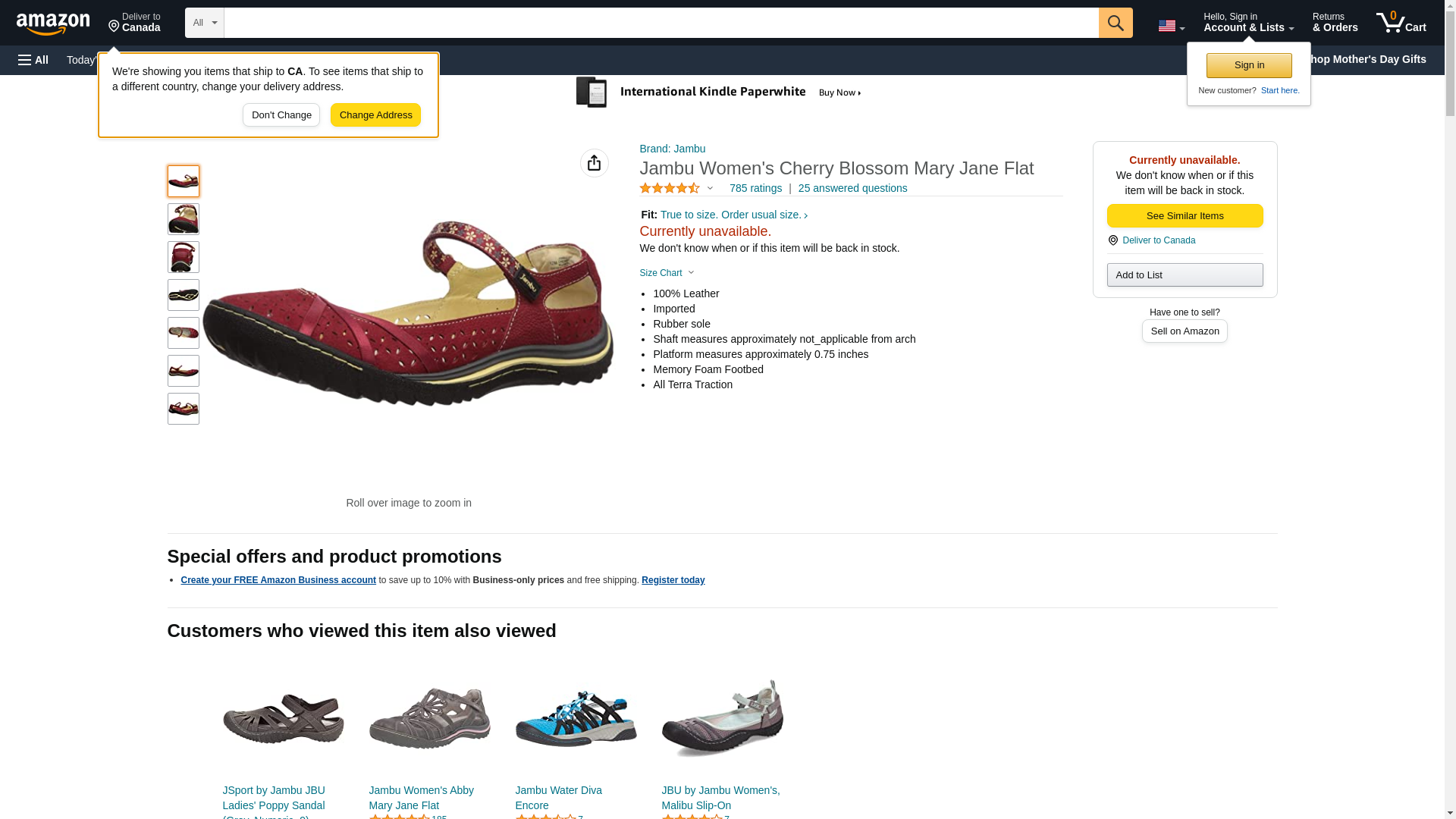This screenshot has height=819, width=1456.
Task: Open the All hamburger menu
Action: pos(33,60)
